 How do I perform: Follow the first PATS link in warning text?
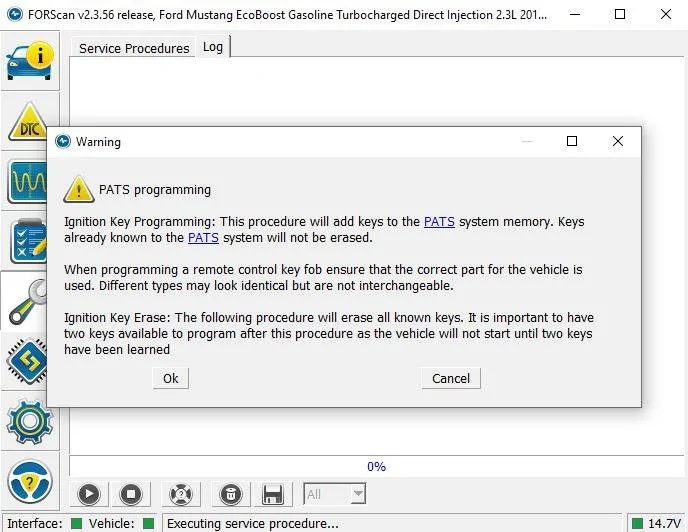[x=439, y=222]
